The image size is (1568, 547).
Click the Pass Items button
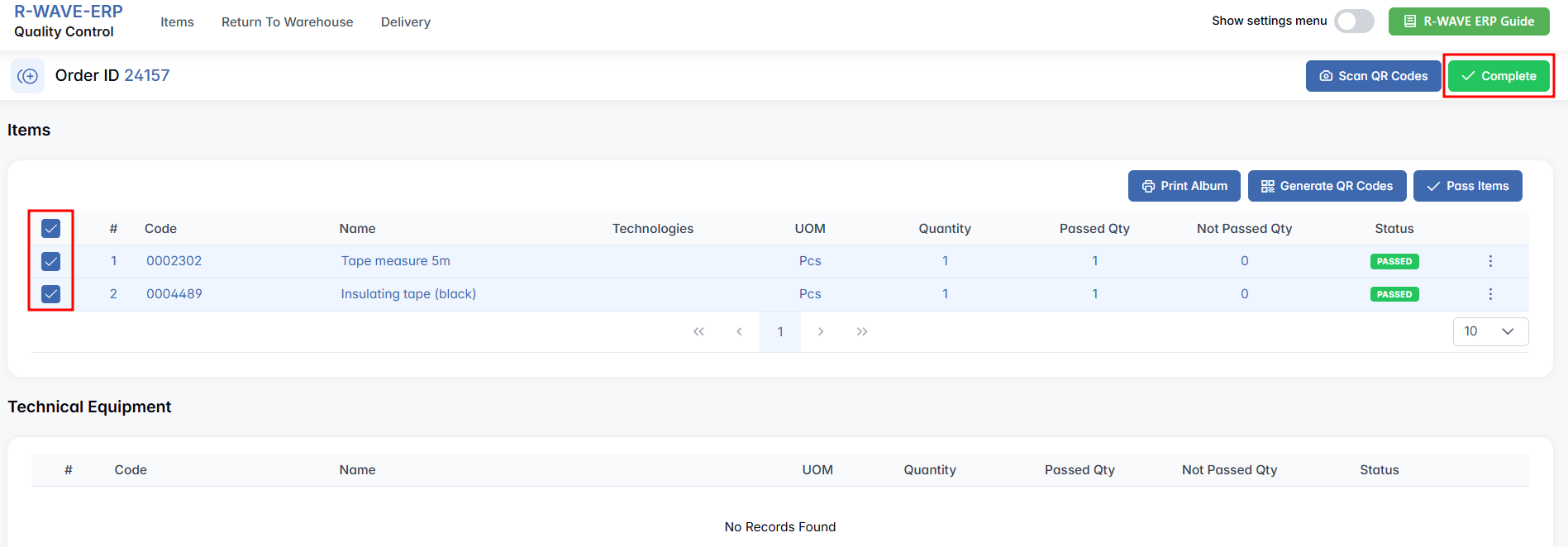point(1467,186)
